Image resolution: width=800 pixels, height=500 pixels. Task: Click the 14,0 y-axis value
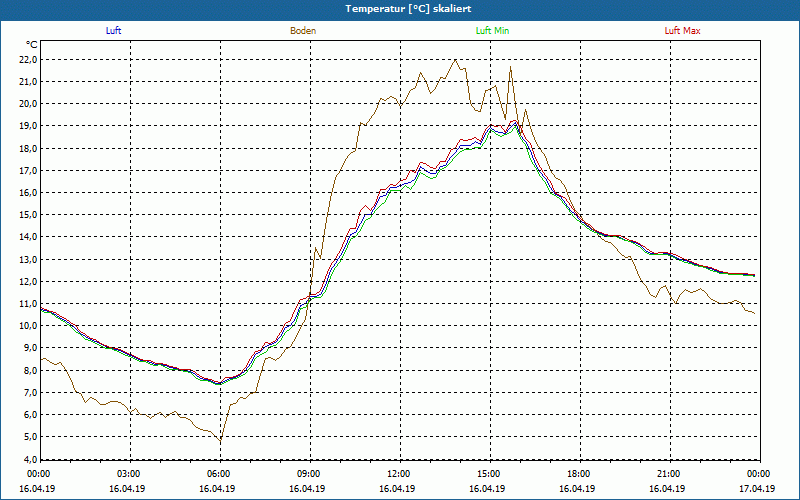pyautogui.click(x=28, y=237)
